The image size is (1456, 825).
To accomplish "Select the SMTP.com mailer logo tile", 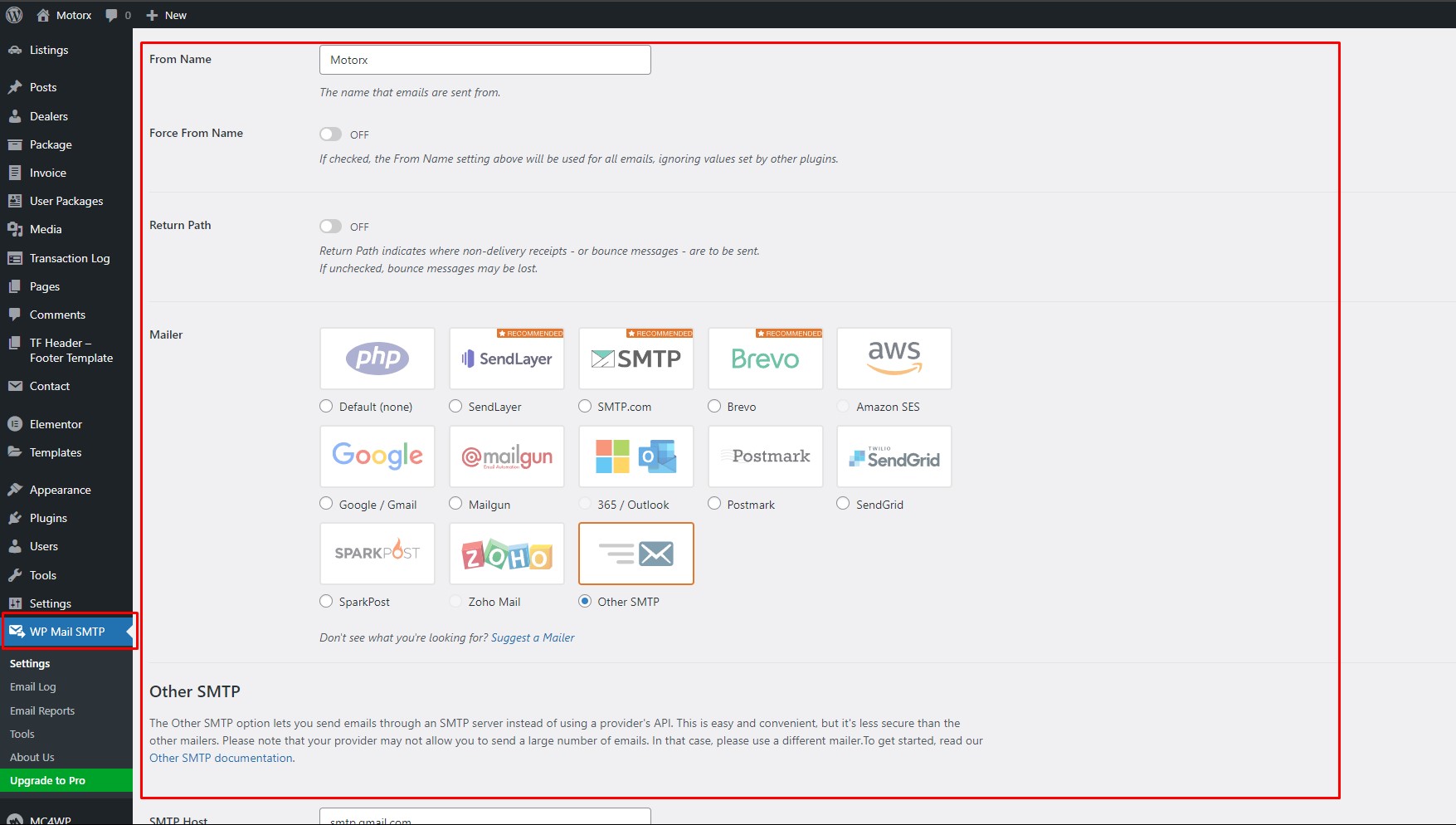I will point(636,359).
